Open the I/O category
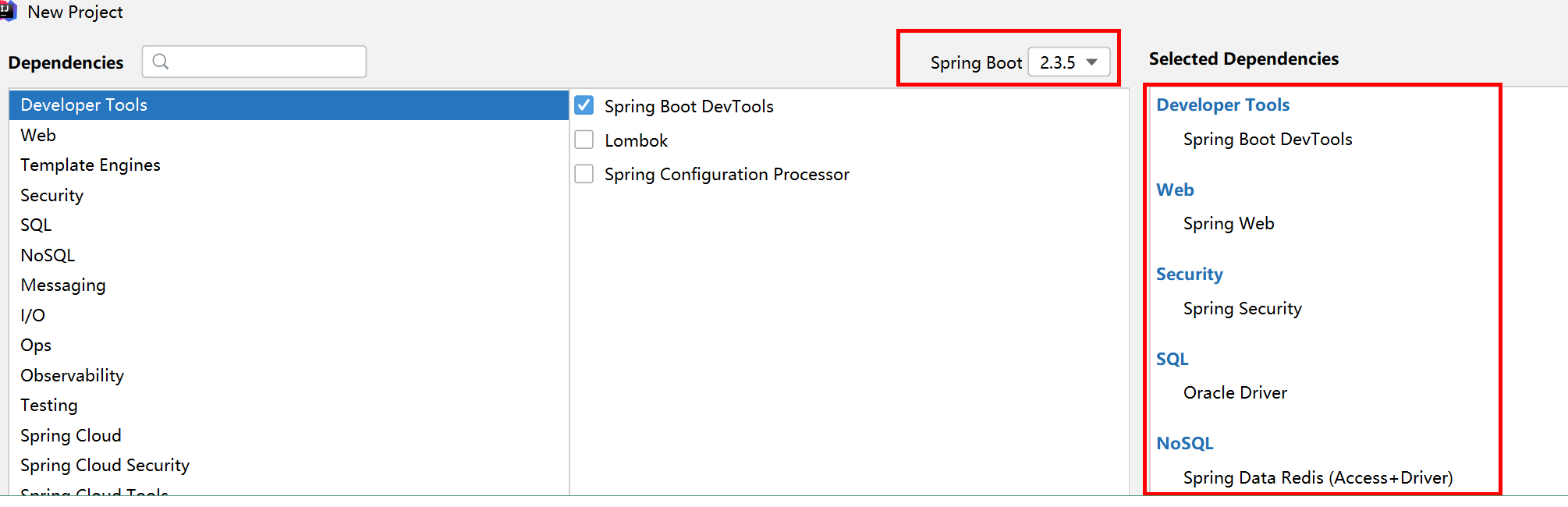Image resolution: width=1568 pixels, height=507 pixels. point(33,315)
